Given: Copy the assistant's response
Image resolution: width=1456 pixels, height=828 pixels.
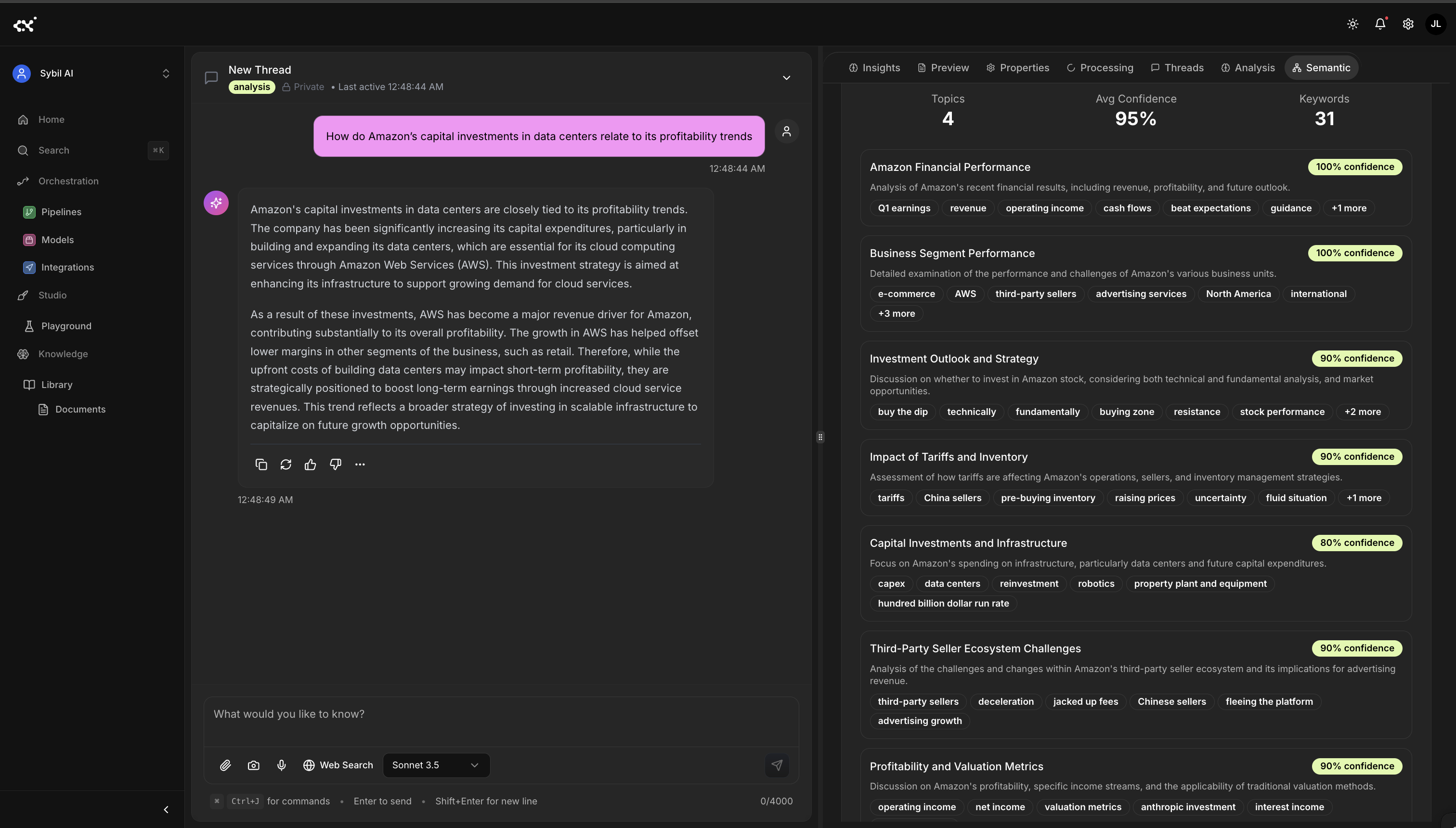Looking at the screenshot, I should tap(261, 464).
